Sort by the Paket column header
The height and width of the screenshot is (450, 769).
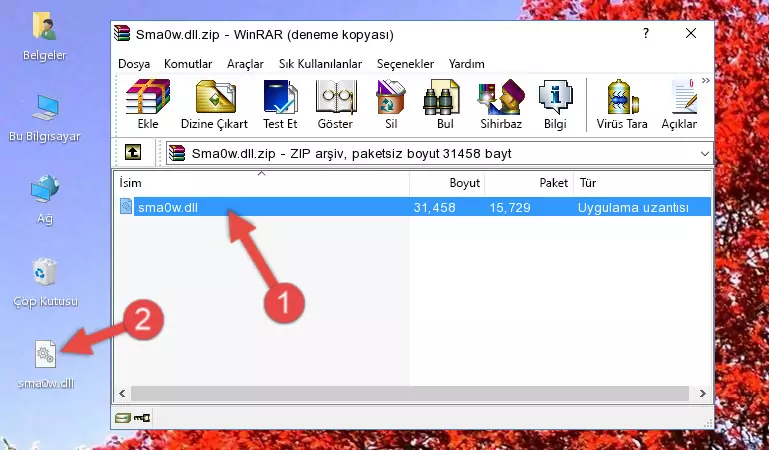pyautogui.click(x=529, y=183)
